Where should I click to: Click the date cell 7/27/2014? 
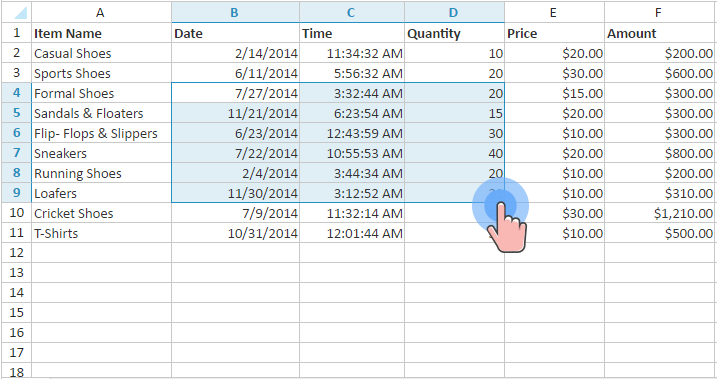[x=235, y=93]
